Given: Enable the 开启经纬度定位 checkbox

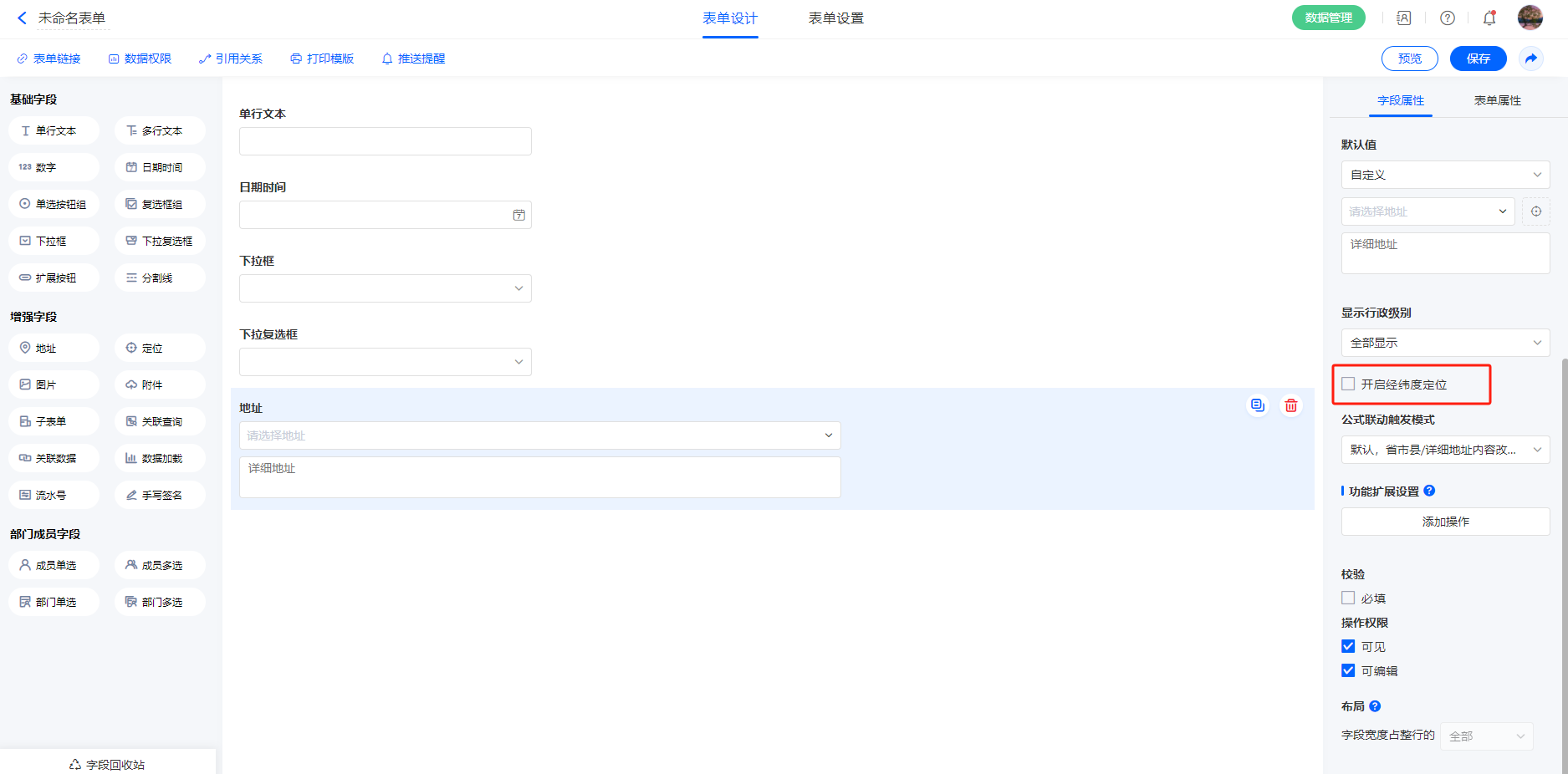Looking at the screenshot, I should (x=1348, y=384).
